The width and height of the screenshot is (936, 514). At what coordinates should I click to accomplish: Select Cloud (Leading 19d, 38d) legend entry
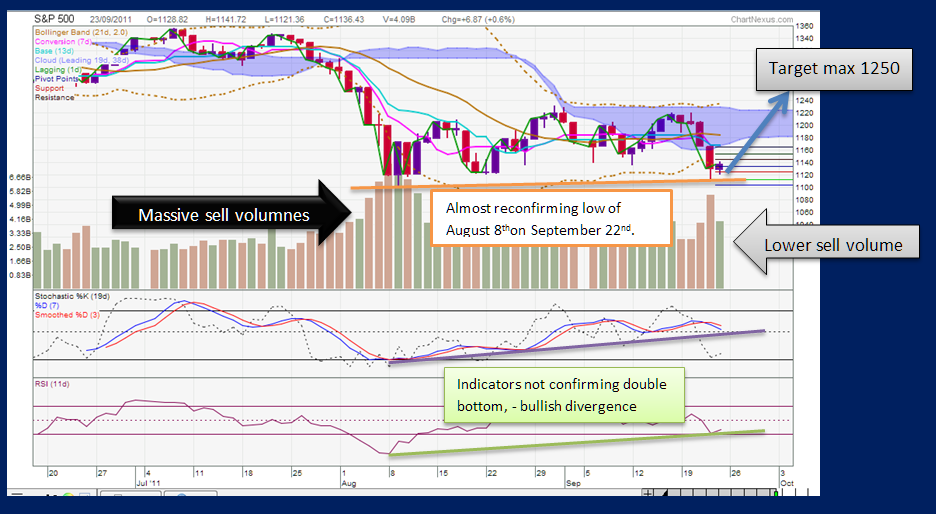(x=82, y=60)
